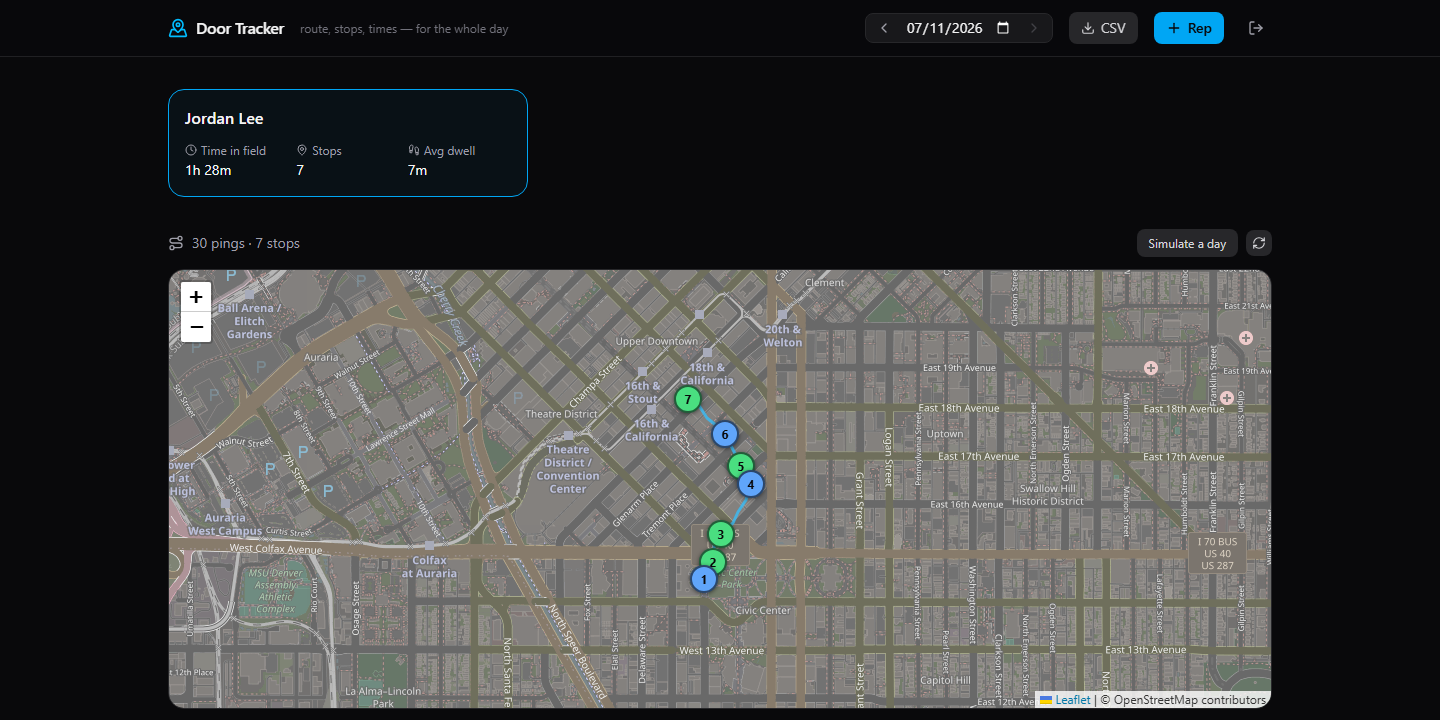The width and height of the screenshot is (1440, 720).
Task: Zoom in on the map
Action: (x=196, y=297)
